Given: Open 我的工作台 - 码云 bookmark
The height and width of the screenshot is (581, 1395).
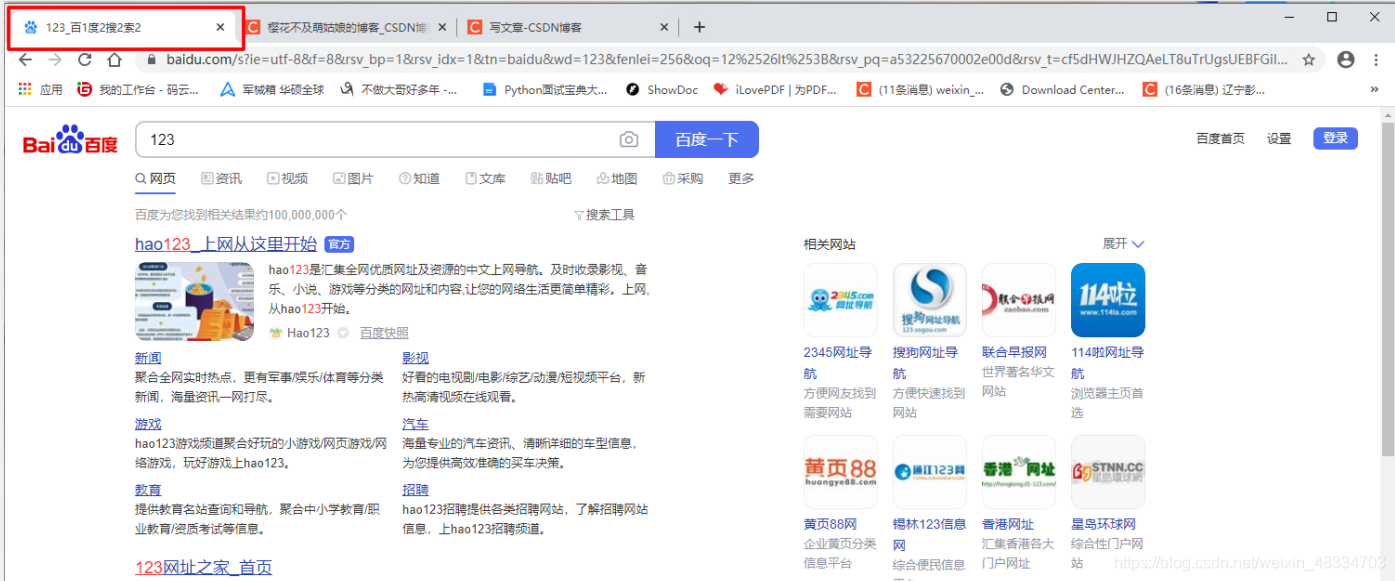Looking at the screenshot, I should pos(138,90).
